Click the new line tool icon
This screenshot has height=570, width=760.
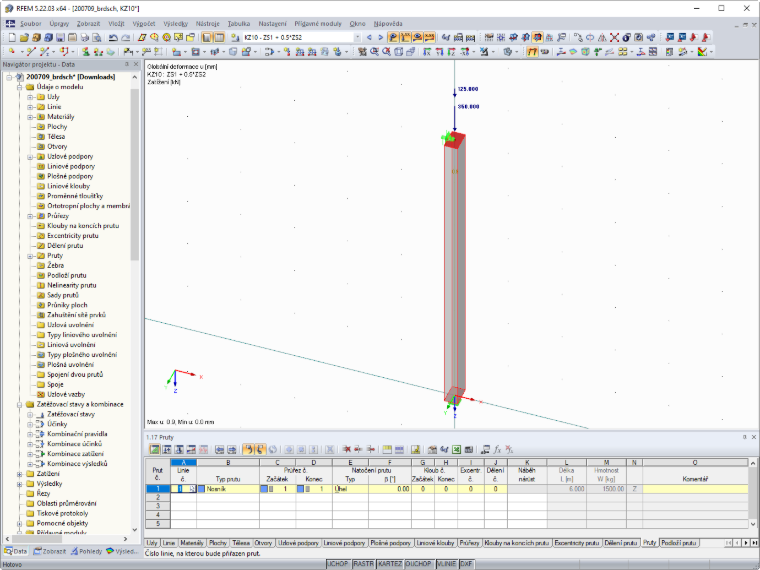(31, 51)
